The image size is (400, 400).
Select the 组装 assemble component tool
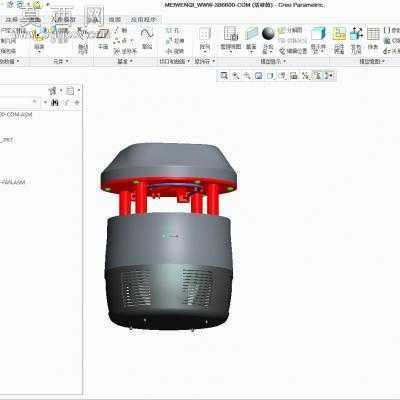(39, 40)
